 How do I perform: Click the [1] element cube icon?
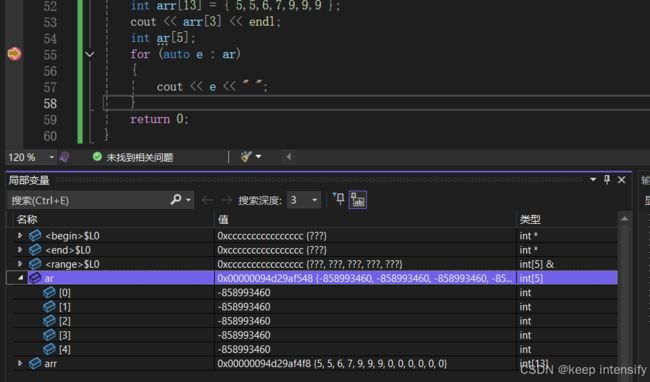49,306
